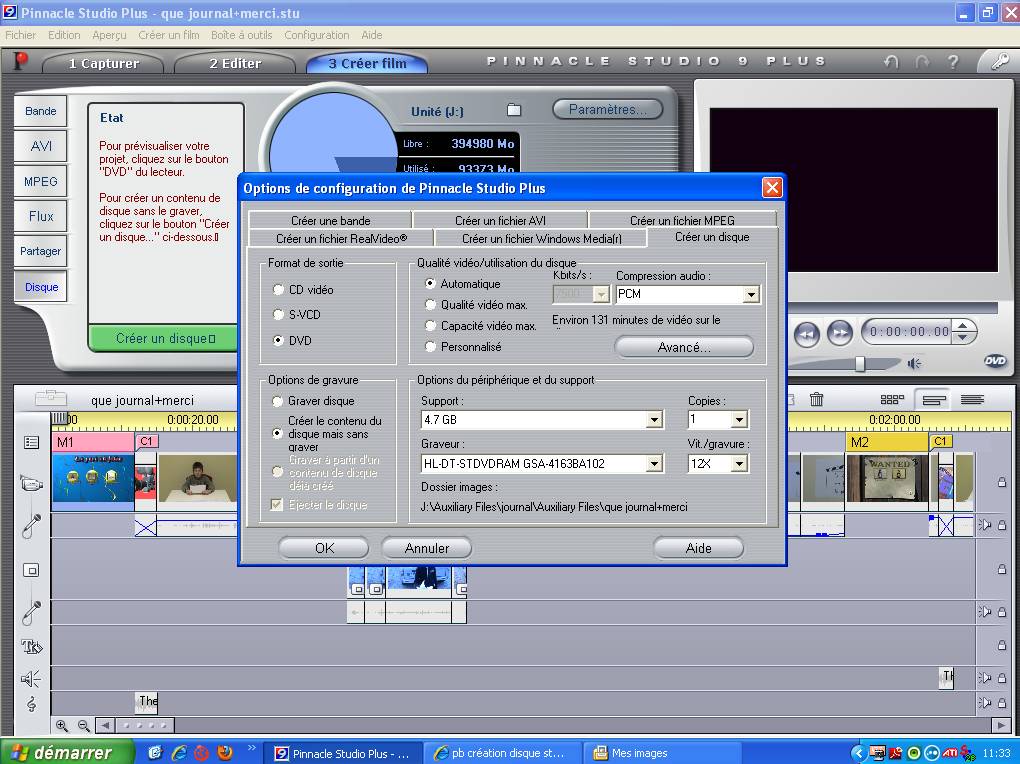This screenshot has height=764, width=1020.
Task: Decrease the player timecode with the down arrow
Action: coord(963,337)
